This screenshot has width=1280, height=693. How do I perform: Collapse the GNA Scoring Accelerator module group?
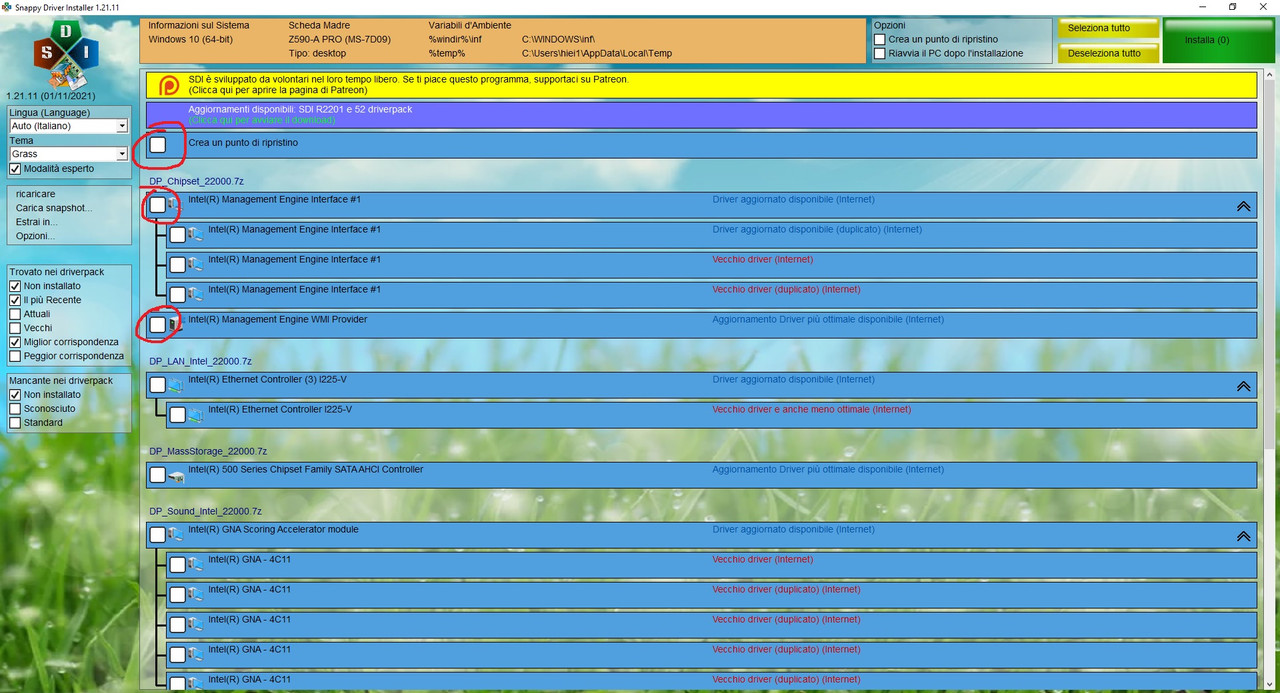(1243, 536)
